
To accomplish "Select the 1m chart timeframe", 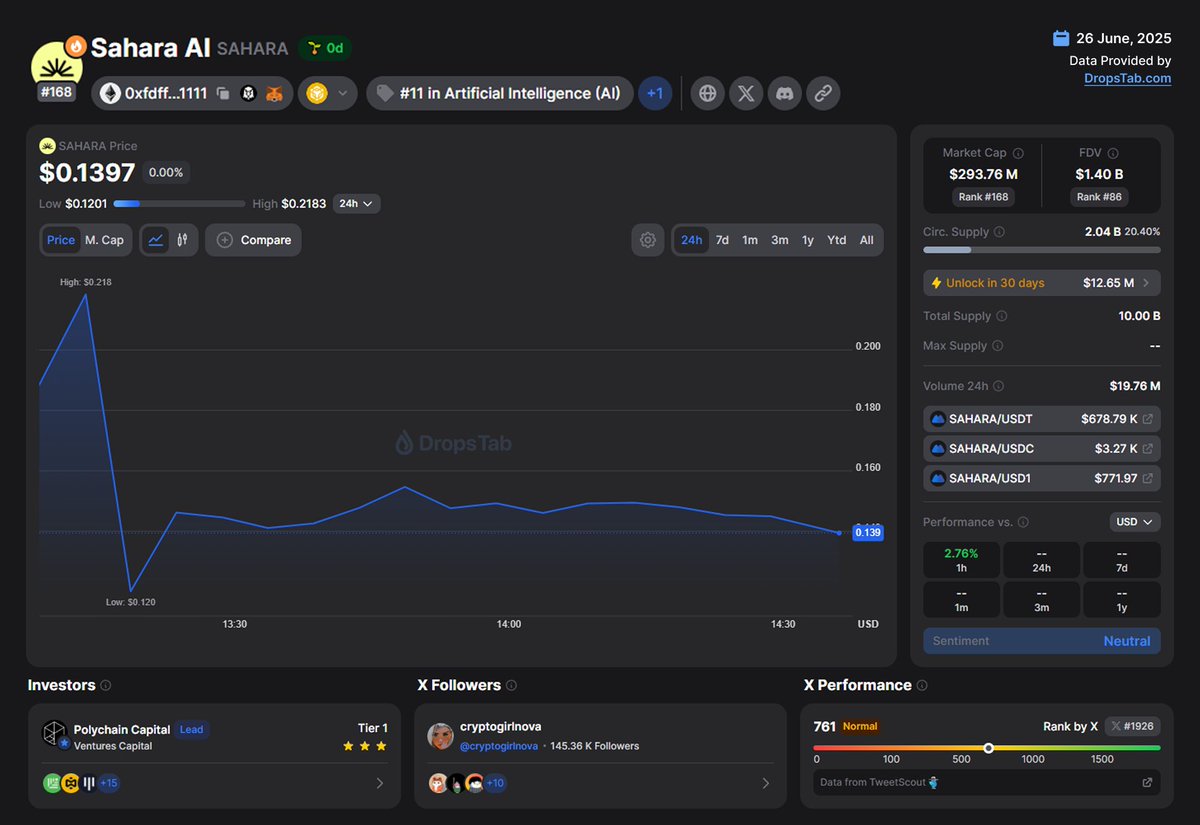I will click(x=750, y=240).
